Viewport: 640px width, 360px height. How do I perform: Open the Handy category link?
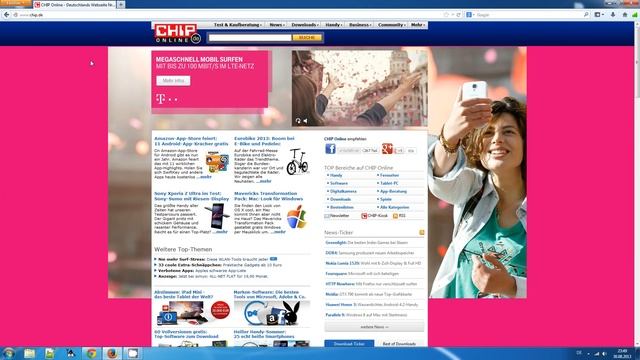[x=336, y=175]
